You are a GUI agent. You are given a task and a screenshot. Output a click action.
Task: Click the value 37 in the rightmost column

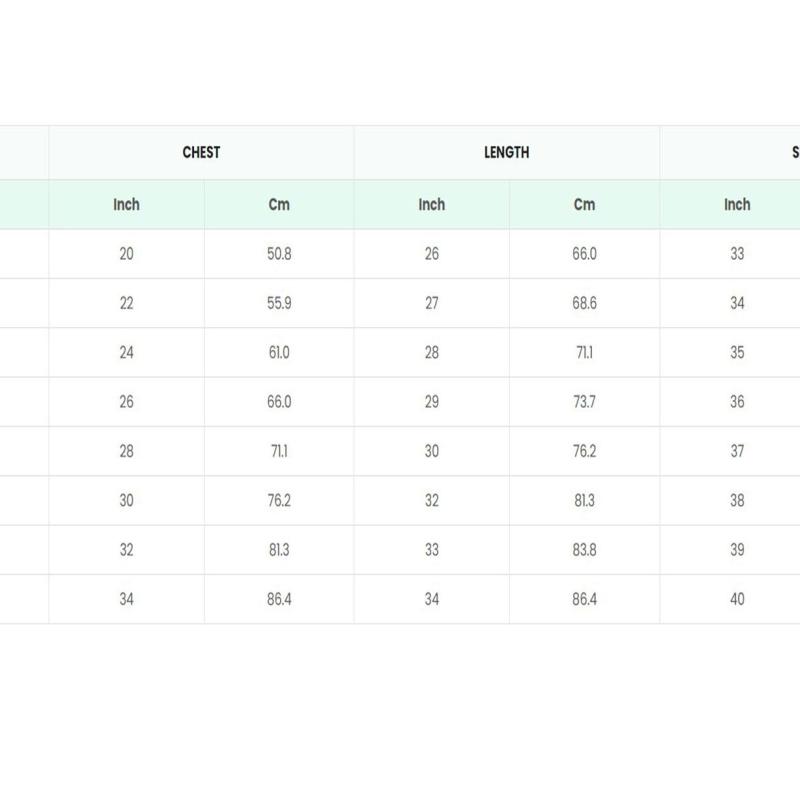click(x=737, y=451)
